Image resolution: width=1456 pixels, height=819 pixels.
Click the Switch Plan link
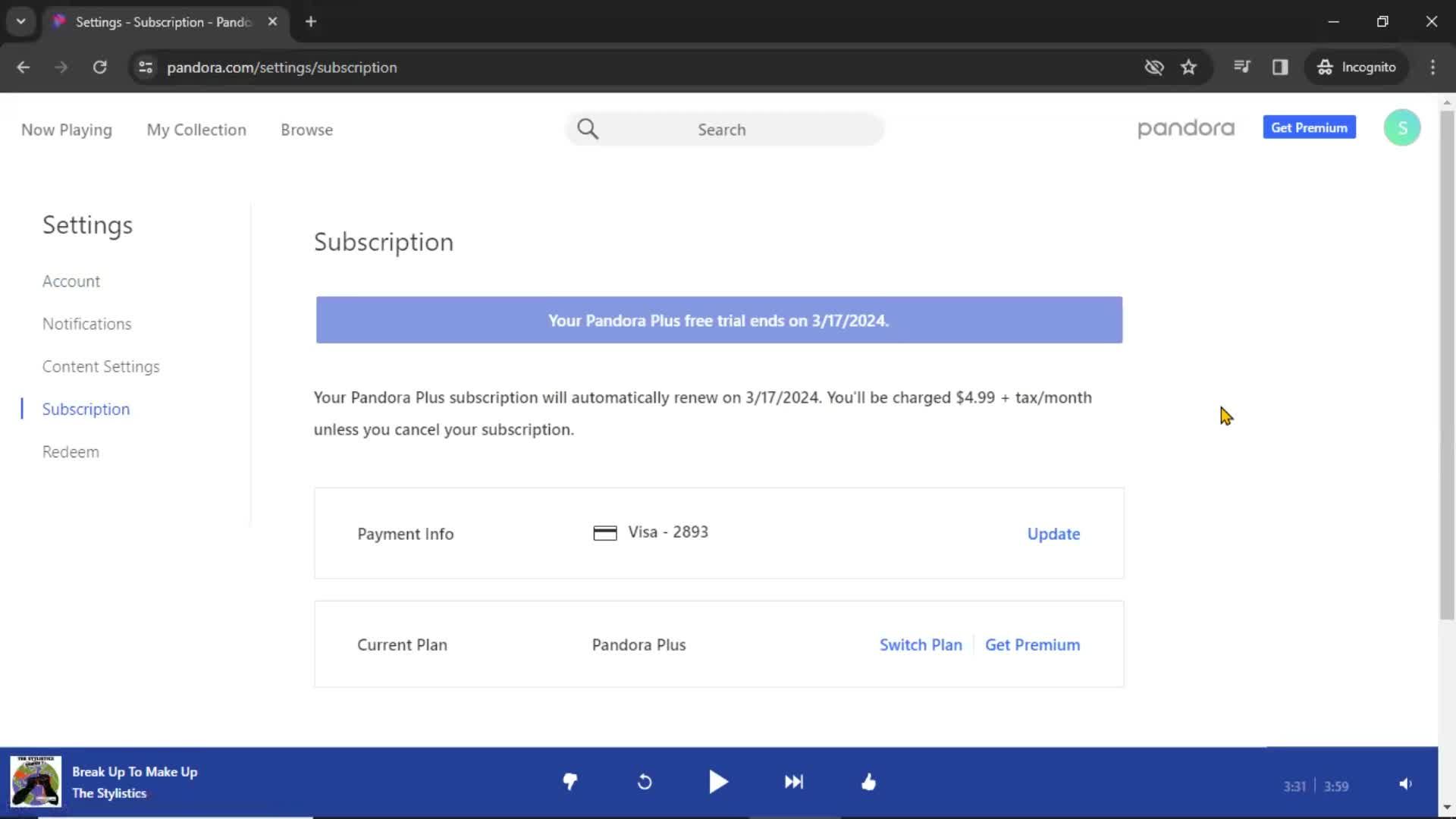click(920, 645)
